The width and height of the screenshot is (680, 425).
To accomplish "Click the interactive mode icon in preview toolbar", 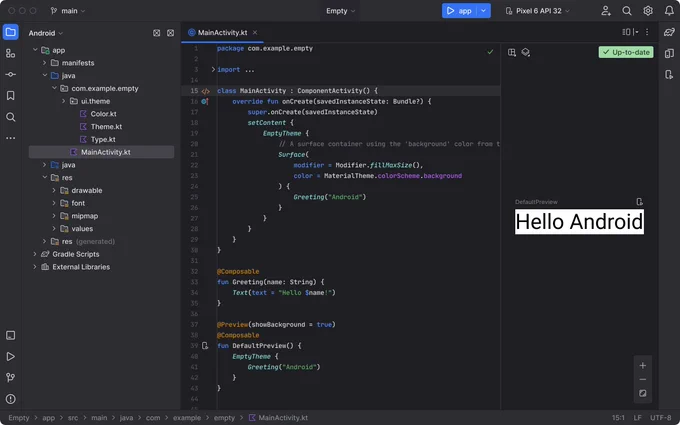I will (x=512, y=52).
